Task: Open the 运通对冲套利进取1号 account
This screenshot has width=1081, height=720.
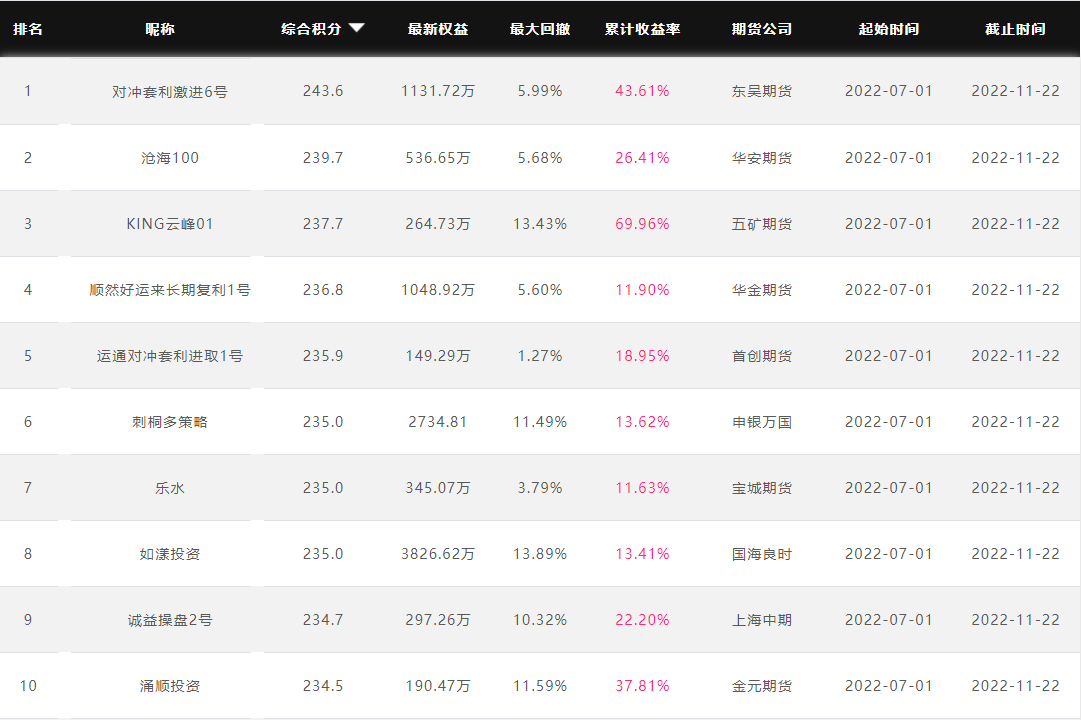Action: point(170,356)
